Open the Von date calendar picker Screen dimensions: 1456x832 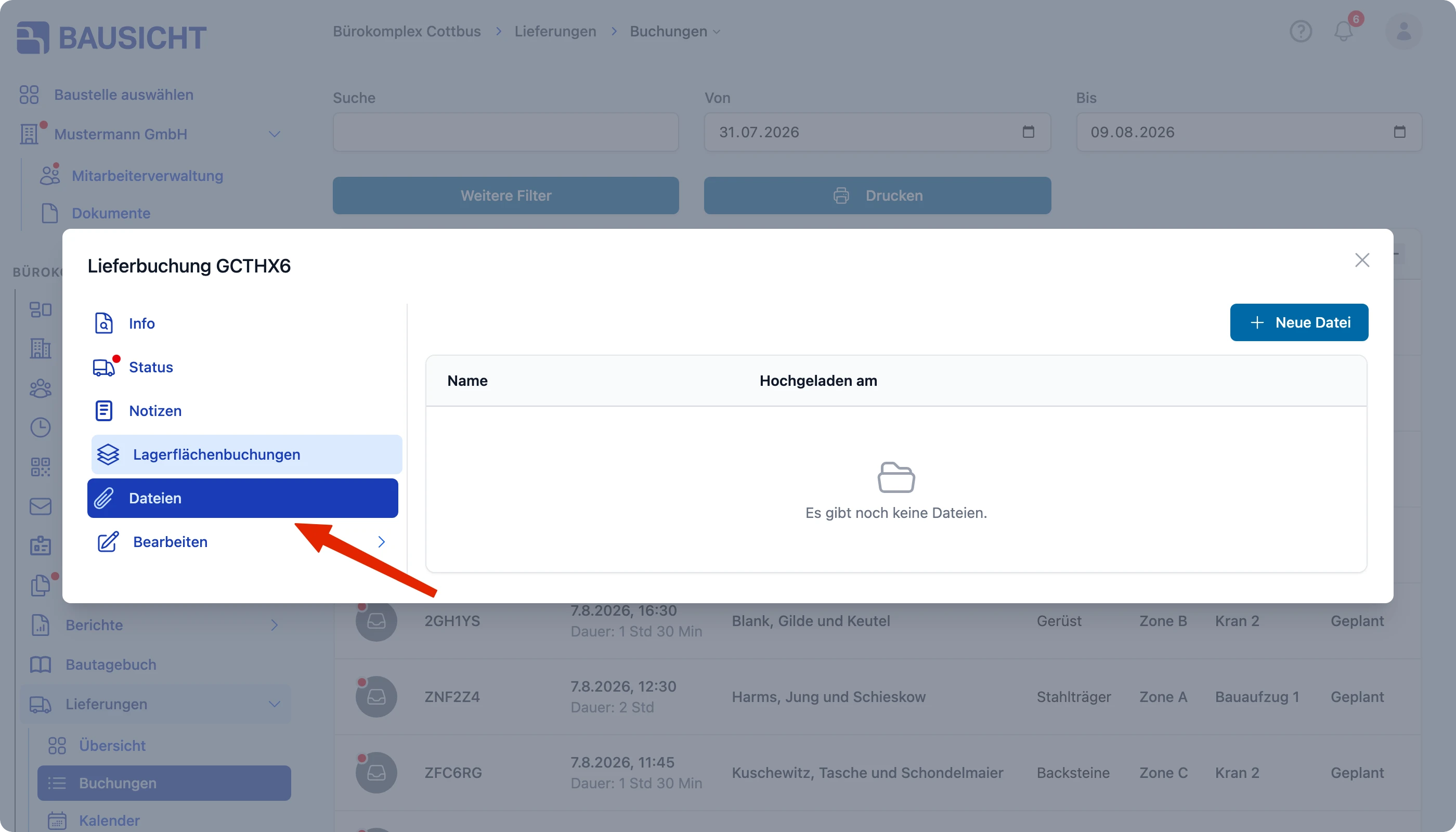click(1028, 132)
